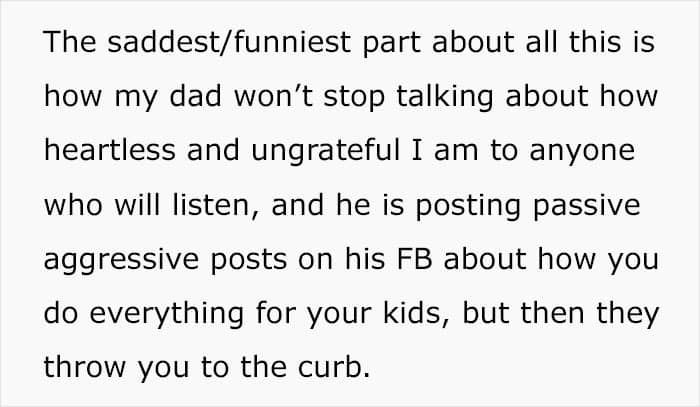The width and height of the screenshot is (700, 407).
Task: Click the word "dad"
Action: [196, 96]
